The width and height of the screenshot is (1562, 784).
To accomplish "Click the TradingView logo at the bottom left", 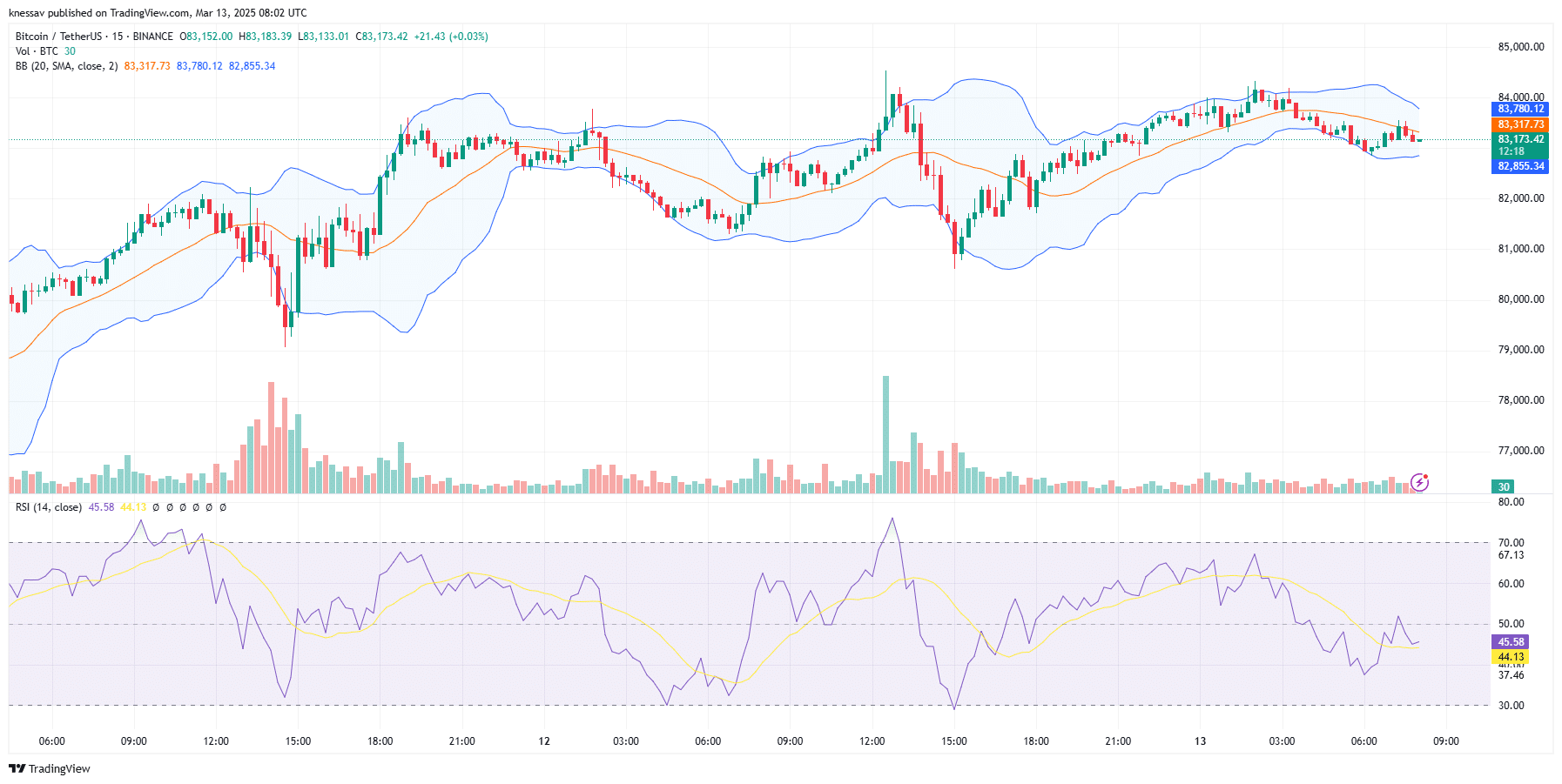I will coord(50,768).
